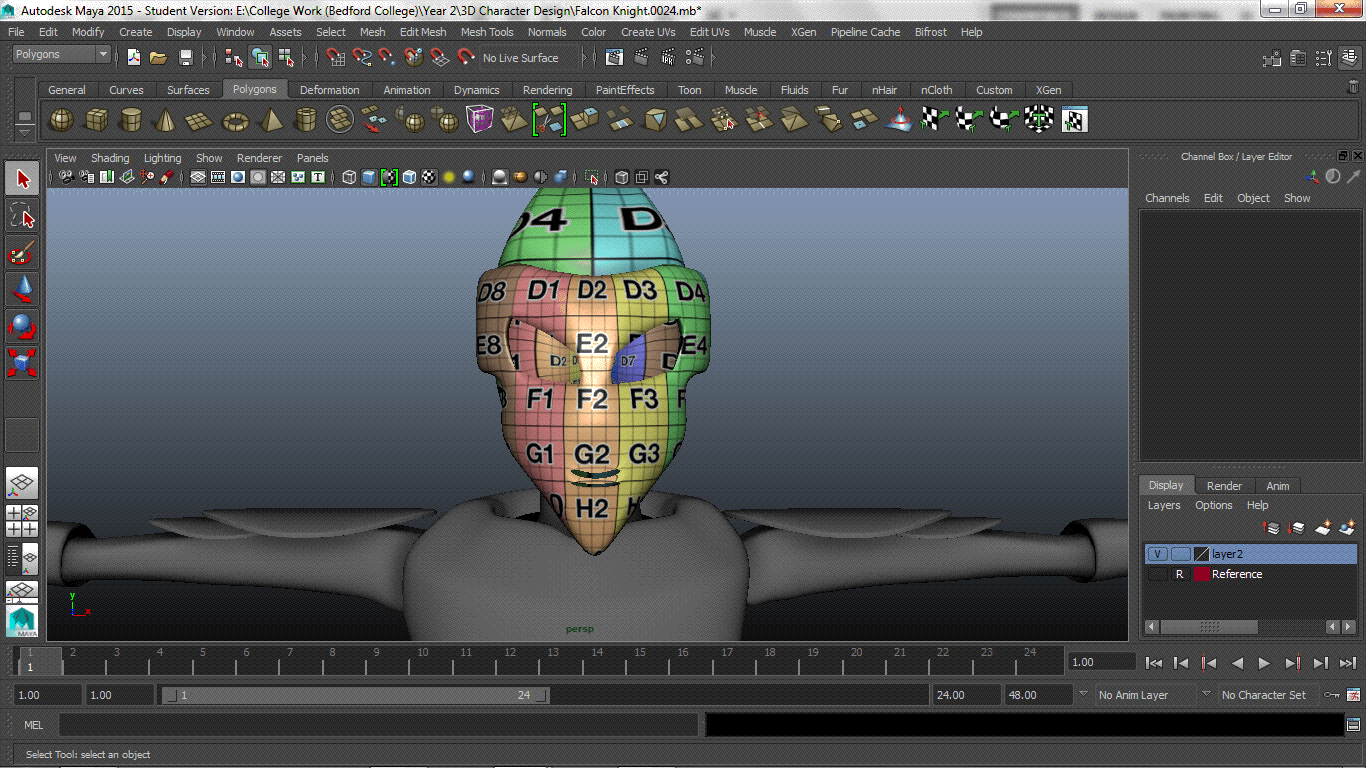Play the animation forward
Image resolution: width=1366 pixels, height=768 pixels.
(x=1264, y=663)
